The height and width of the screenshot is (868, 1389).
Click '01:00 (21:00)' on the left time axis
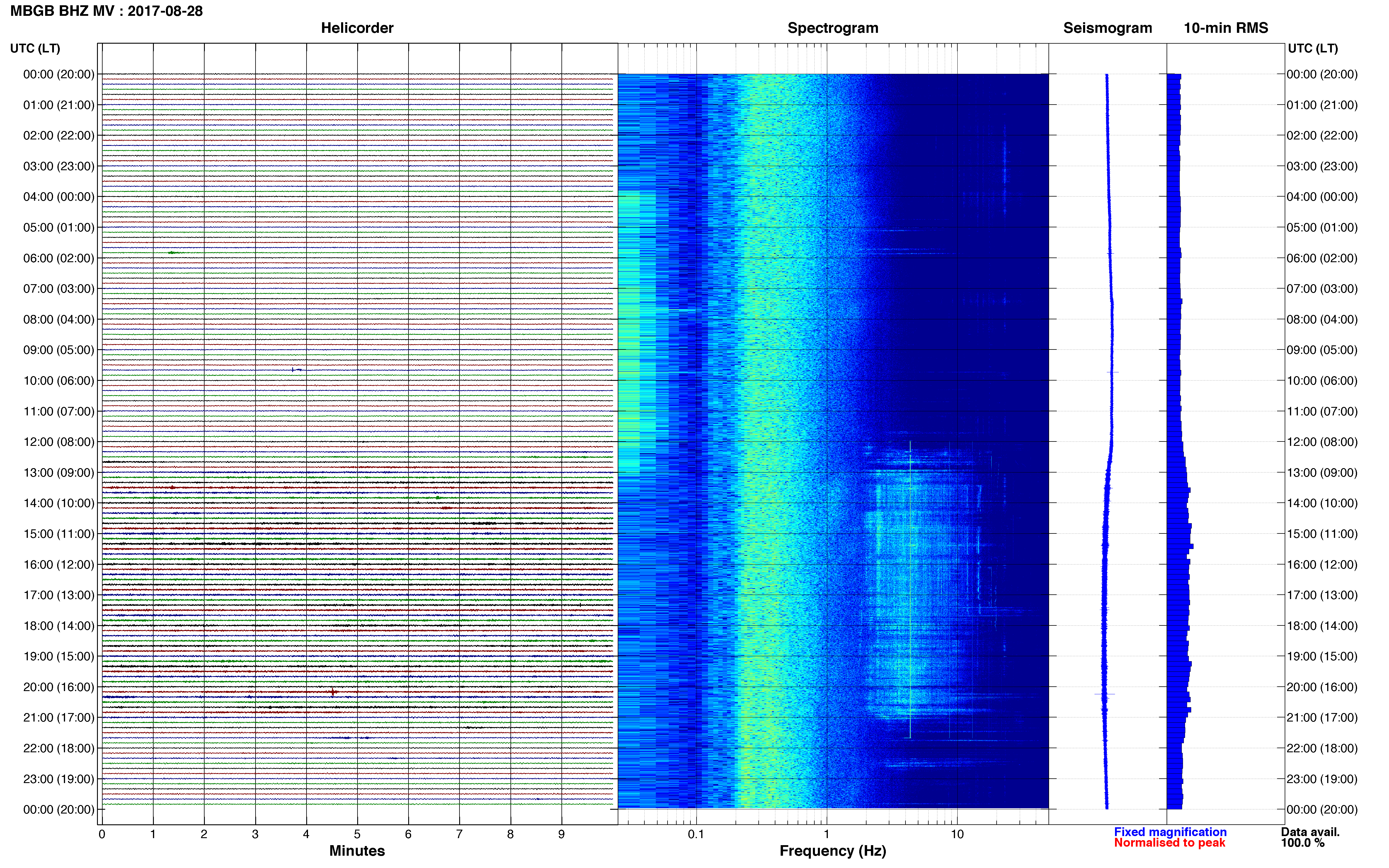click(x=59, y=105)
